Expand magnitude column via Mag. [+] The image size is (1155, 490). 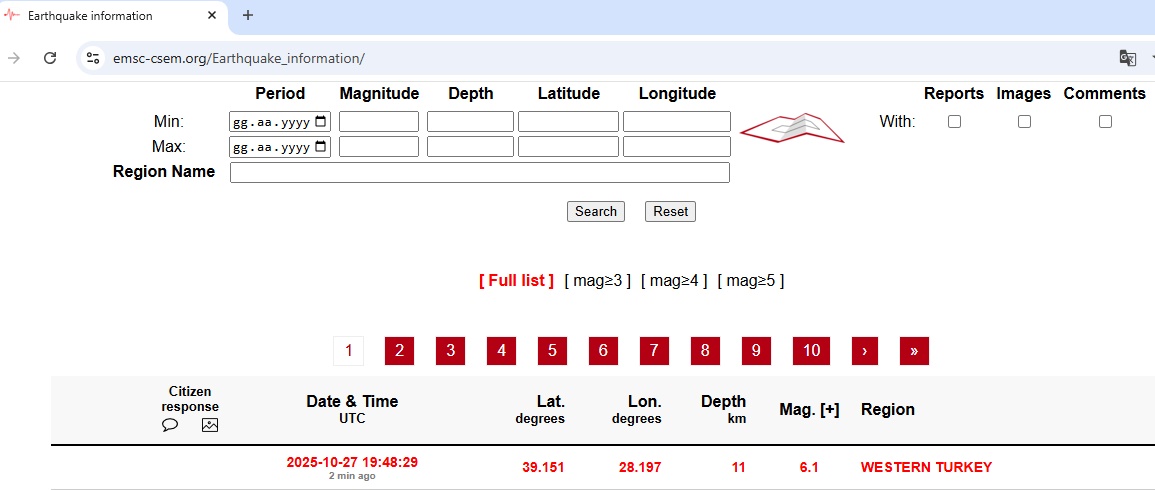[x=810, y=410]
